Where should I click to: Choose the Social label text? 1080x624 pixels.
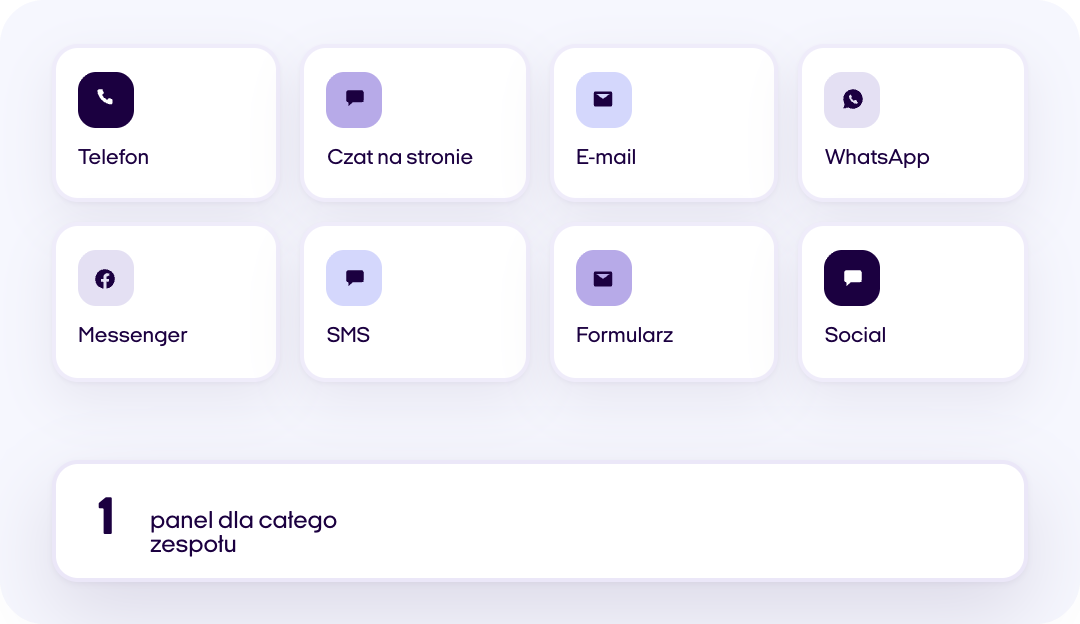point(855,335)
